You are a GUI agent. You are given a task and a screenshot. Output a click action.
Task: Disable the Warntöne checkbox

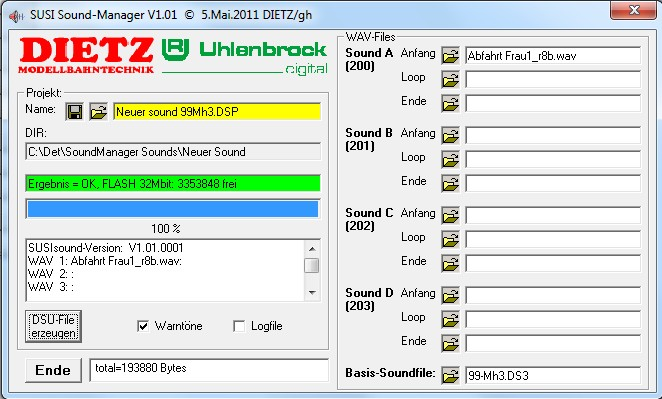pos(143,326)
